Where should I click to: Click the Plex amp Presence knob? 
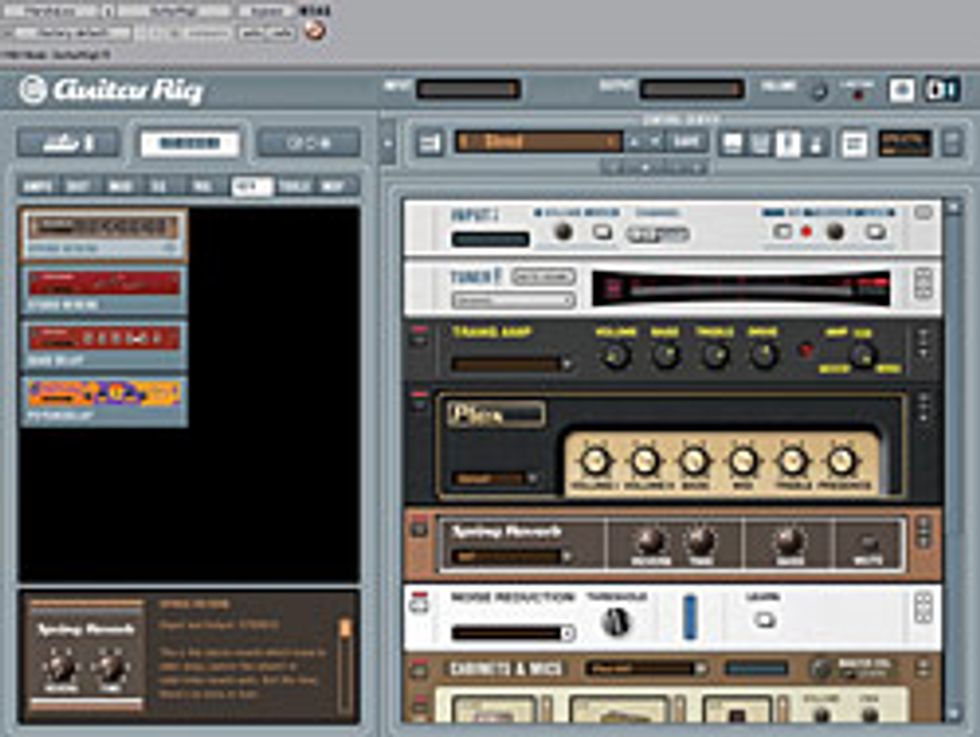(842, 461)
